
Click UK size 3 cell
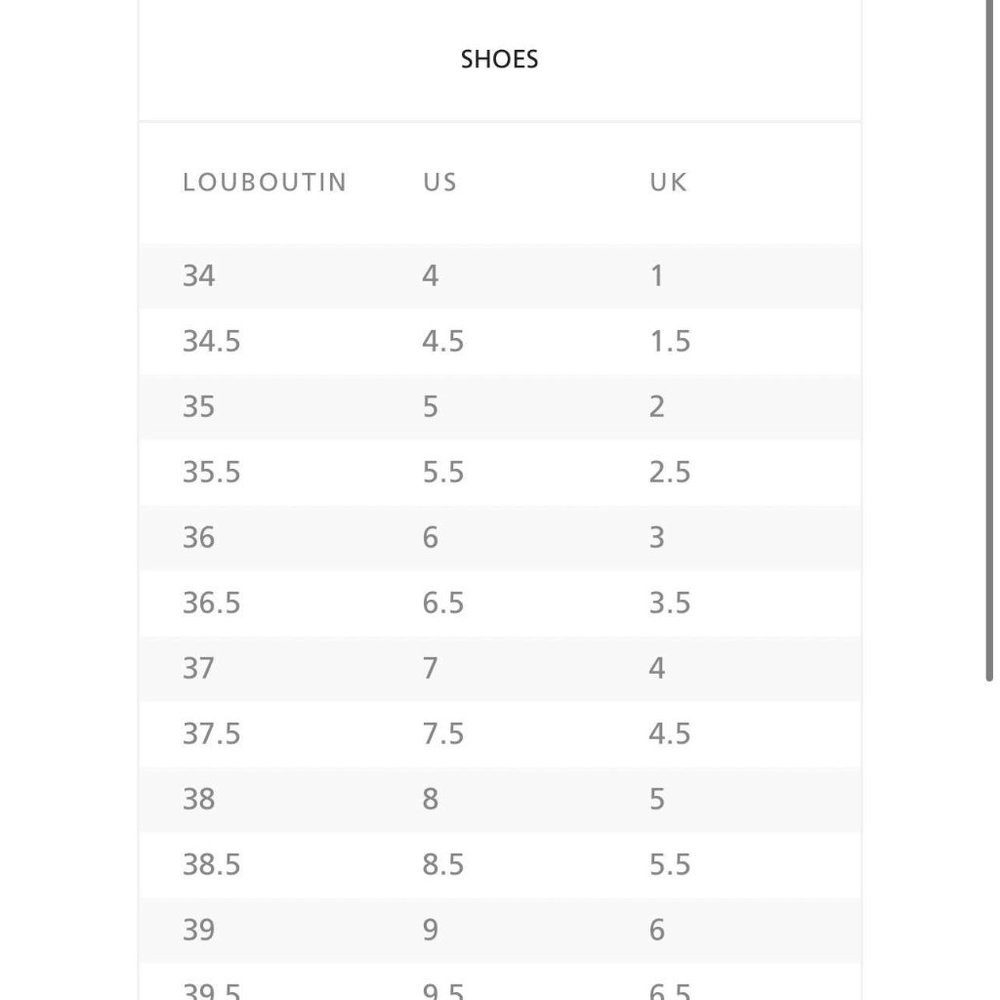657,538
